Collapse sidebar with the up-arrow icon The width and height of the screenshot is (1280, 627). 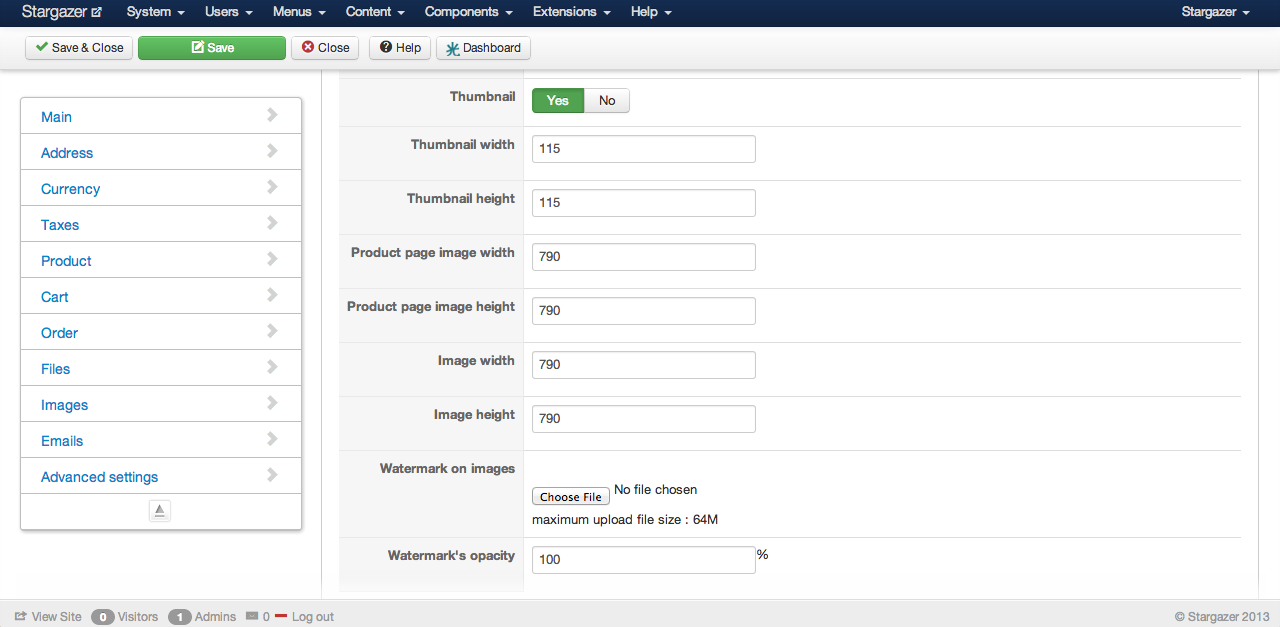(160, 511)
